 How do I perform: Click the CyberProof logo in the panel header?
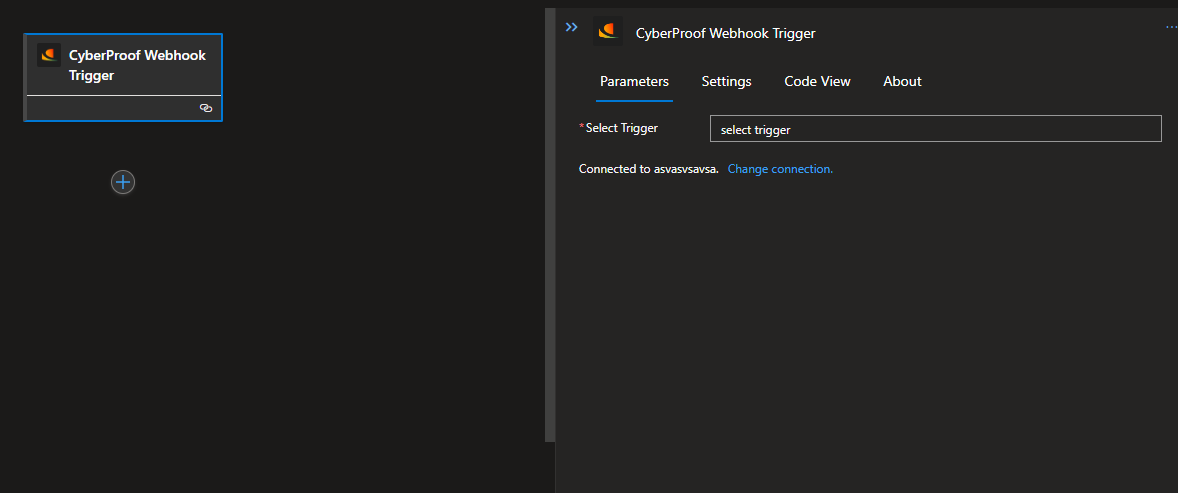point(608,32)
